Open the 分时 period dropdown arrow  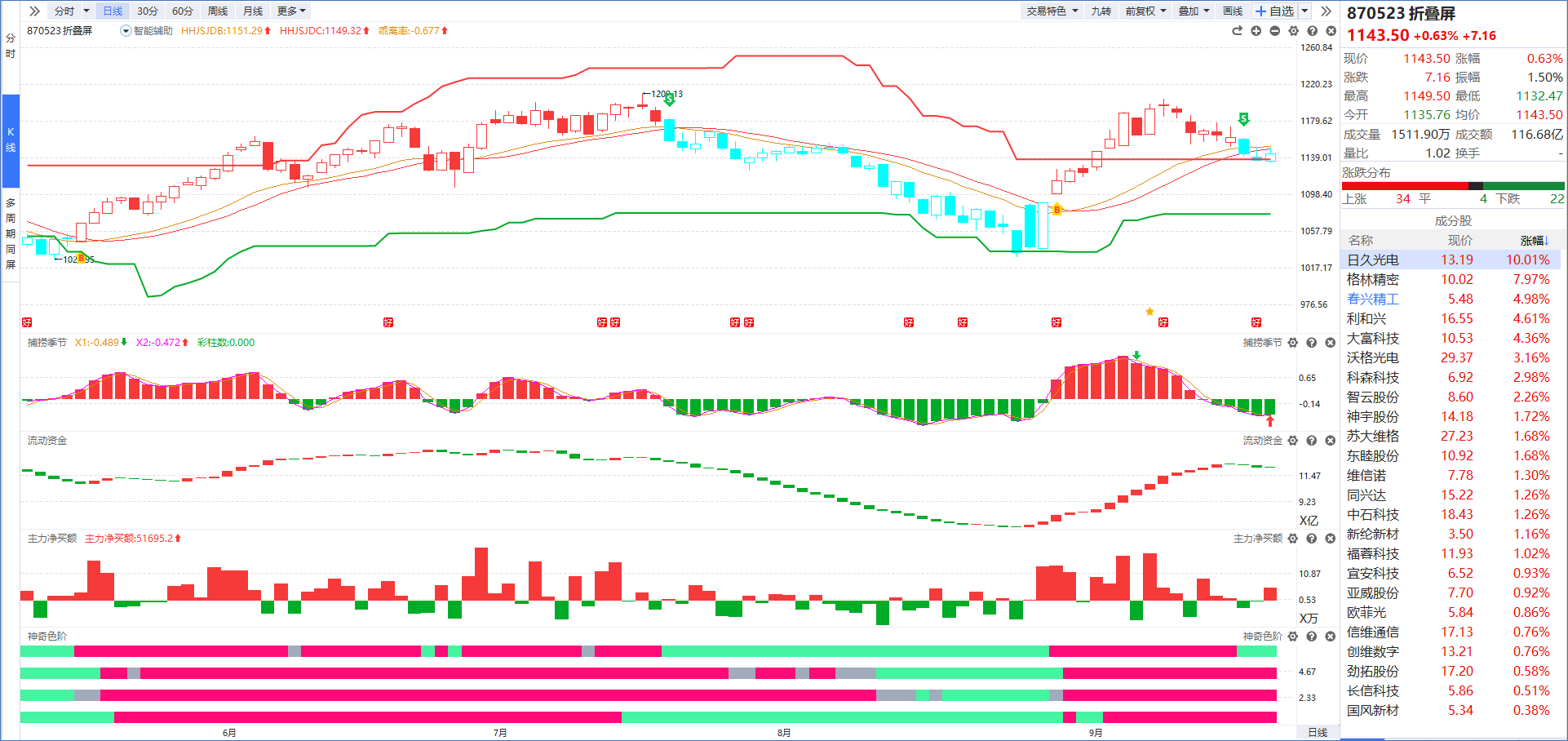(86, 11)
